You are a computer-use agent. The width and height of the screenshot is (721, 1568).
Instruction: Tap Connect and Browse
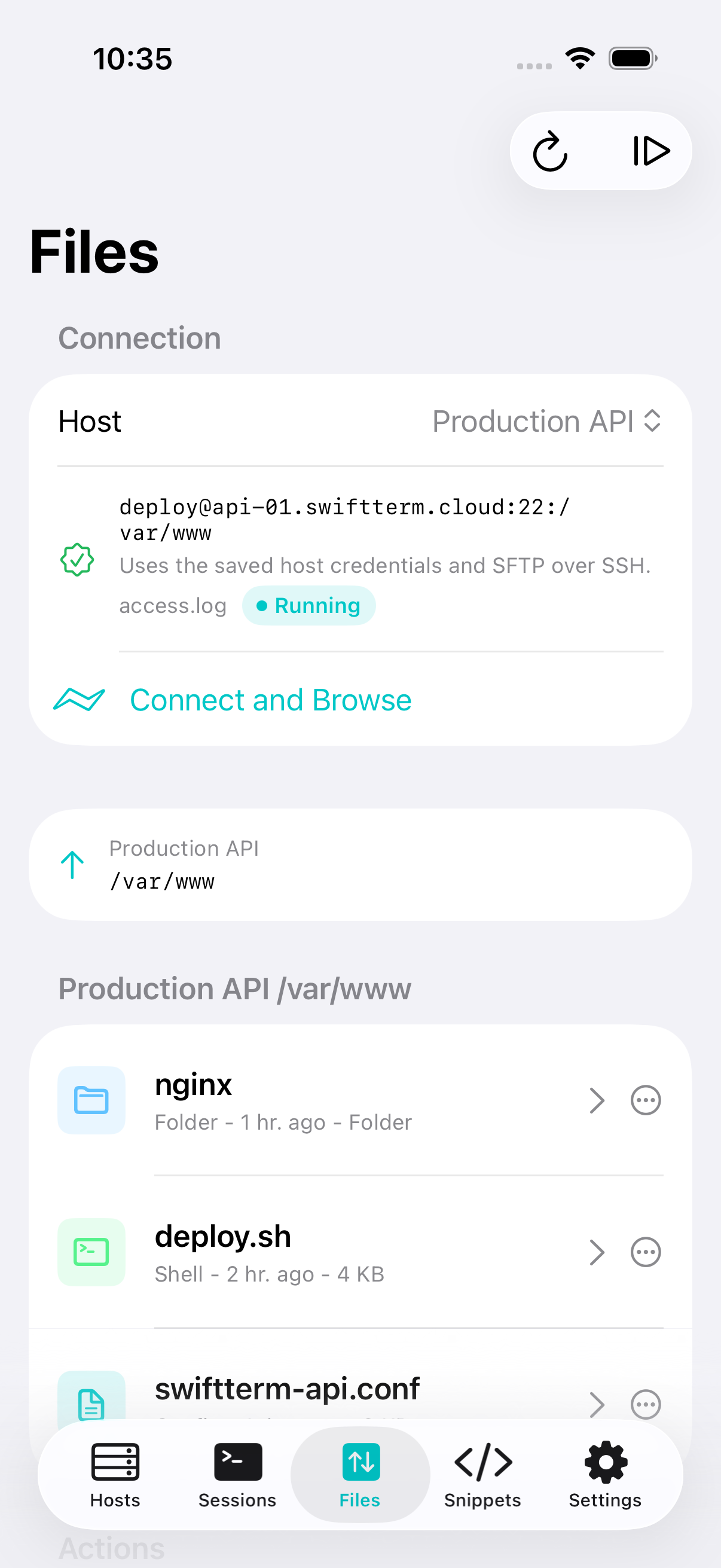pos(271,700)
